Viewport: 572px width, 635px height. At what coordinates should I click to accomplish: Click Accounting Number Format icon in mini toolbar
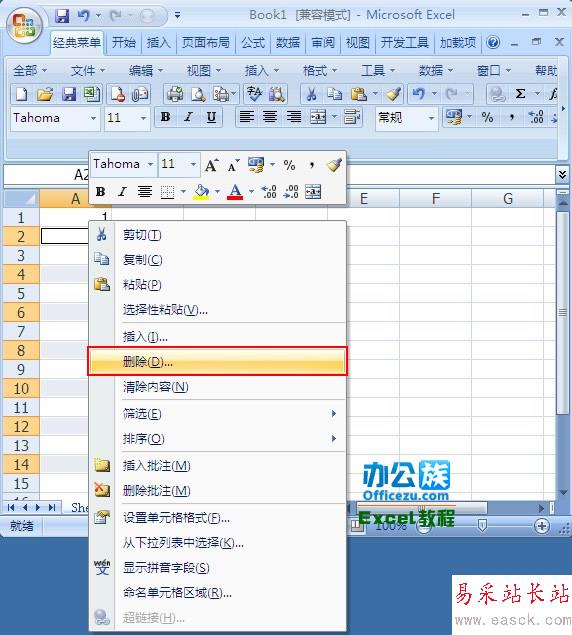pos(256,165)
